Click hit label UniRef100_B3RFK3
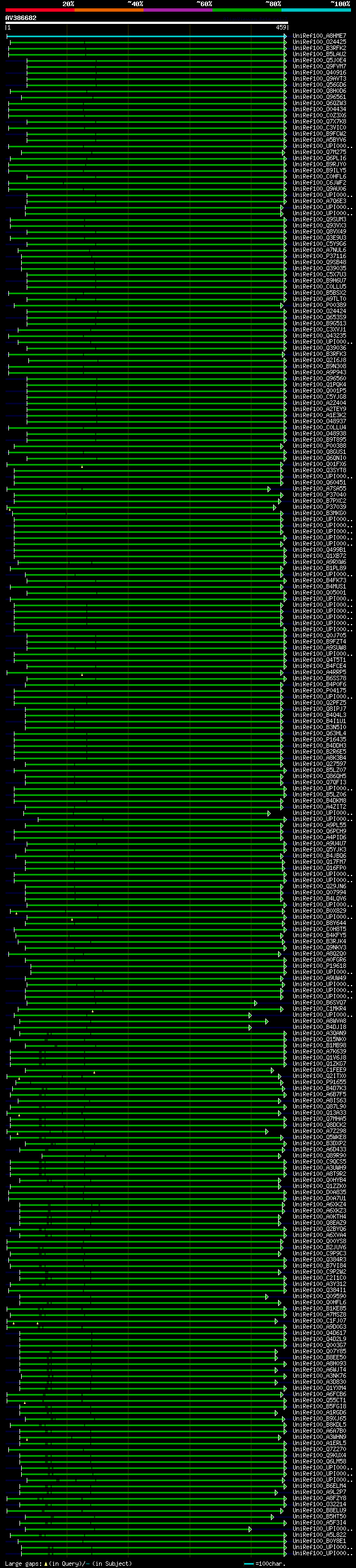356x1568 pixels. (319, 354)
